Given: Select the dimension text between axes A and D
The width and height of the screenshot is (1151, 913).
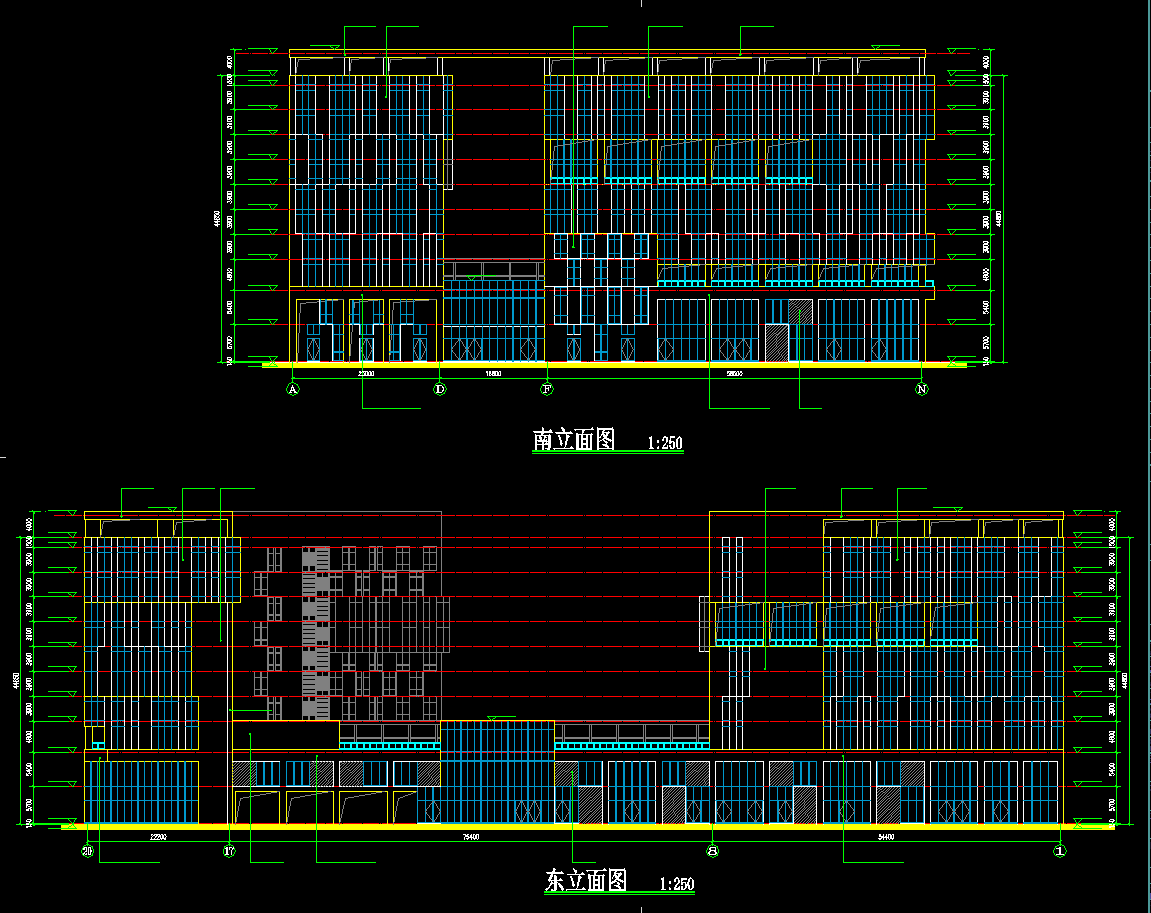Looking at the screenshot, I should coord(366,373).
